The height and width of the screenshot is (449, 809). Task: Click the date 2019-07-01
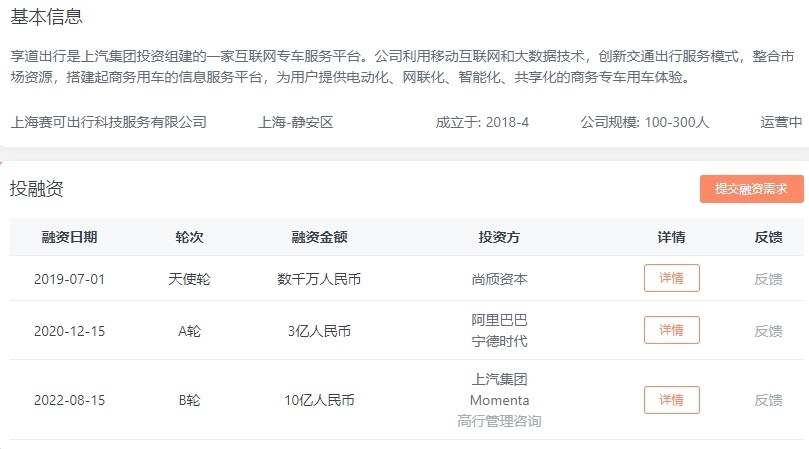pos(70,279)
